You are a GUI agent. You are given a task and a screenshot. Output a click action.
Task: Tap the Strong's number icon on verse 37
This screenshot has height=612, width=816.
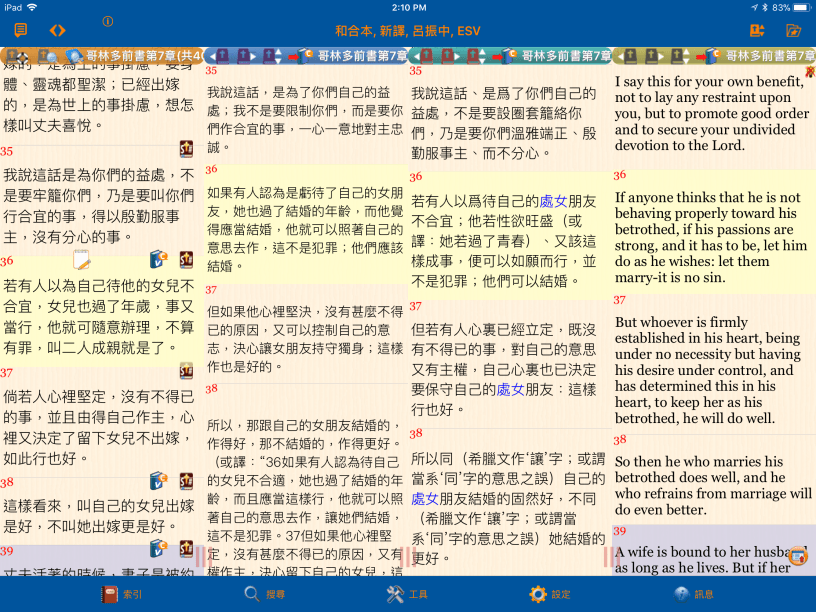coord(186,371)
